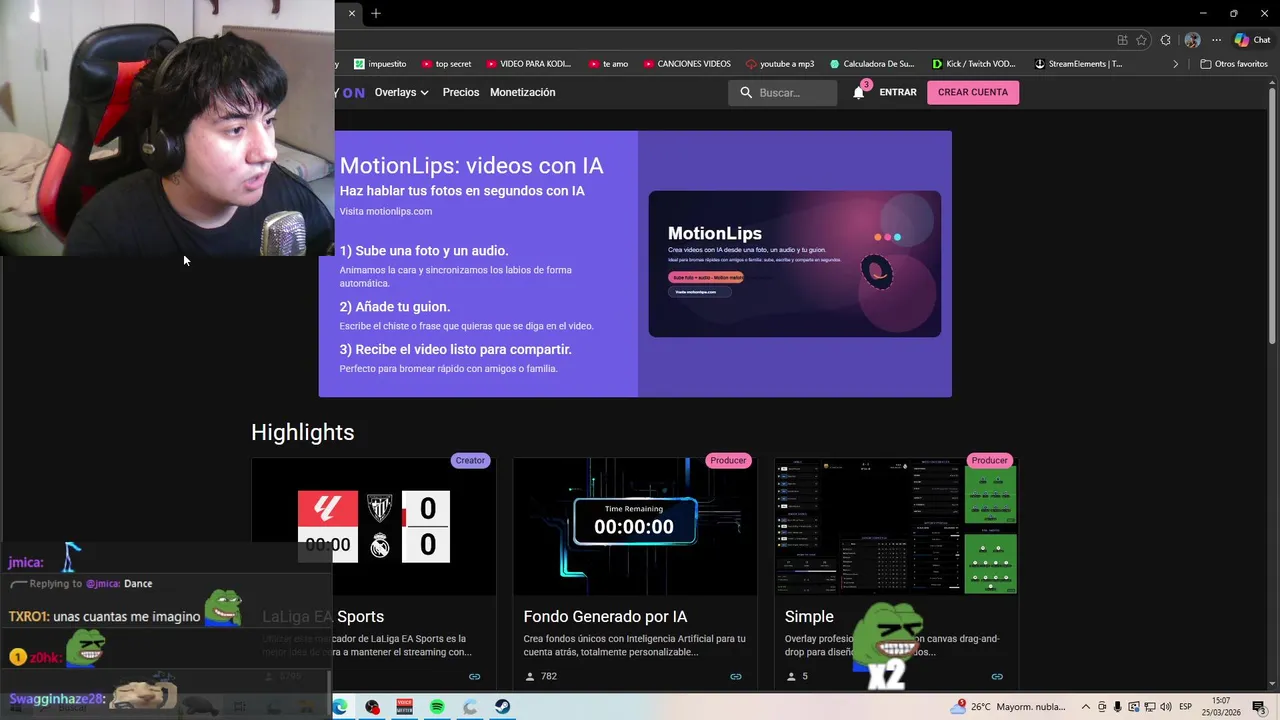
Task: Open Spotify from the taskbar
Action: (437, 707)
